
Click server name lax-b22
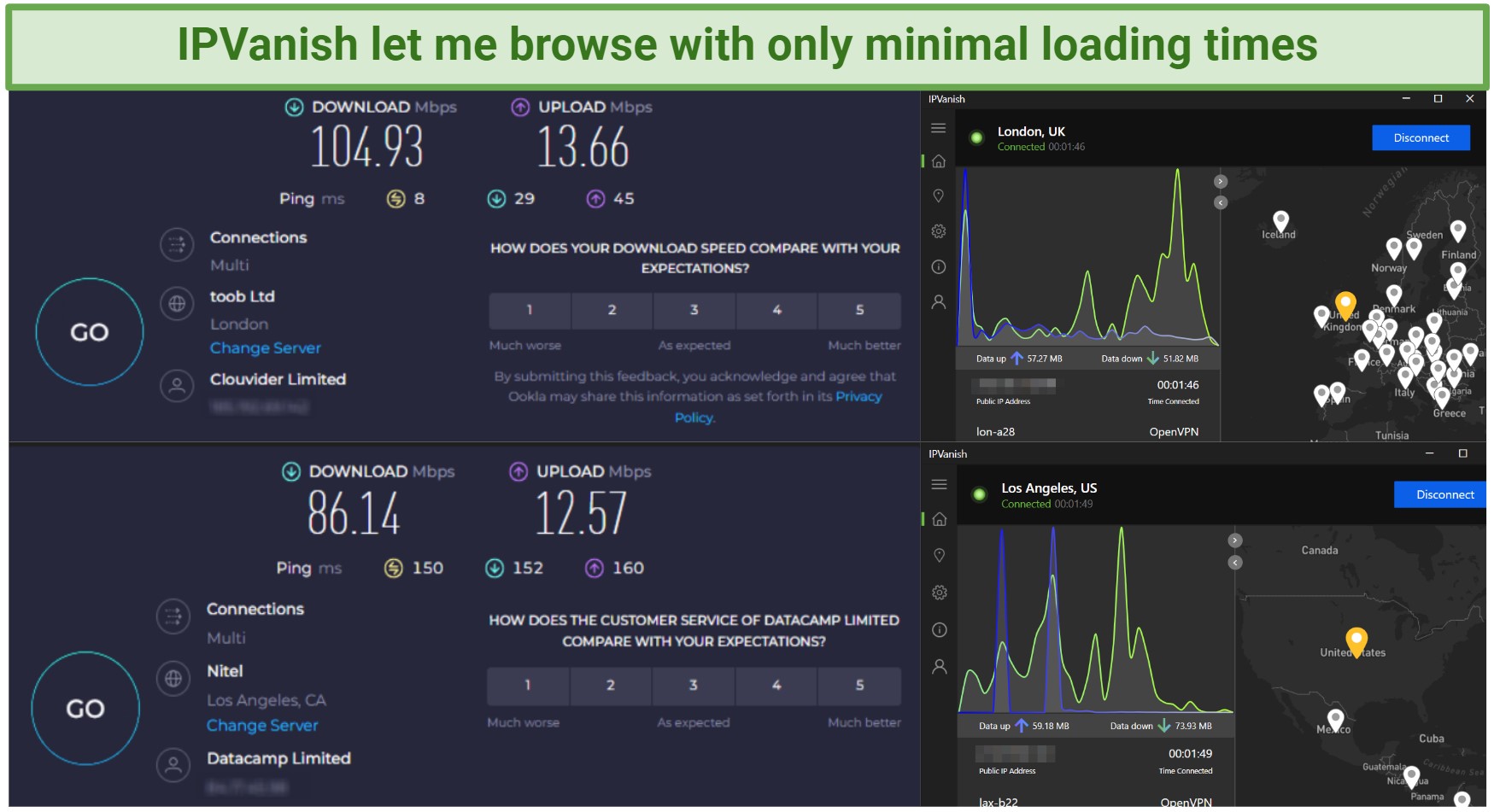(x=998, y=803)
